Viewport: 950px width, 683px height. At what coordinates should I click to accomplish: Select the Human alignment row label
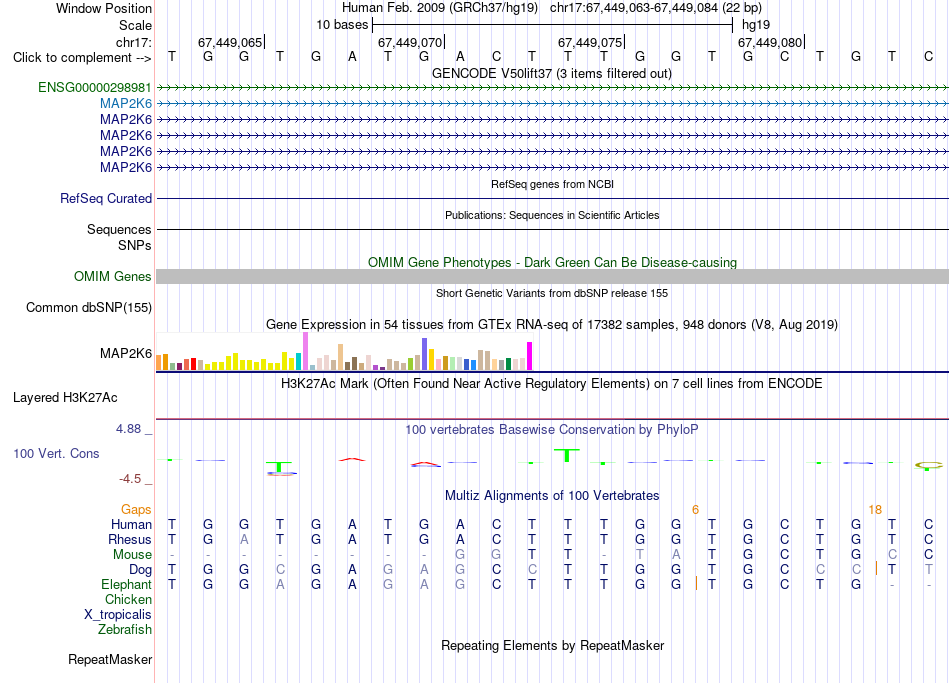coord(131,524)
